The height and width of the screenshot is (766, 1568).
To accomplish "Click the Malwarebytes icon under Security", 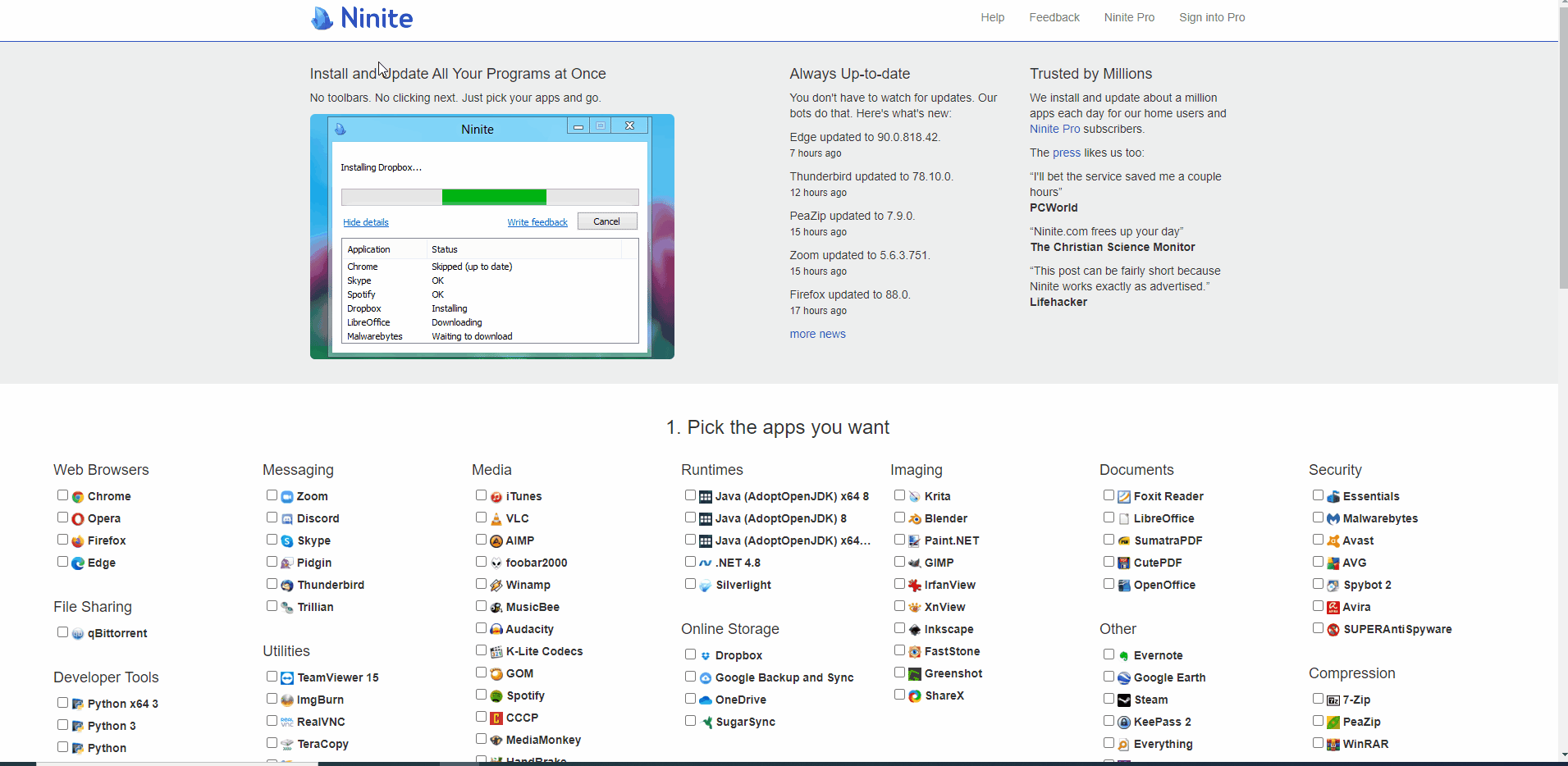I will [x=1333, y=519].
